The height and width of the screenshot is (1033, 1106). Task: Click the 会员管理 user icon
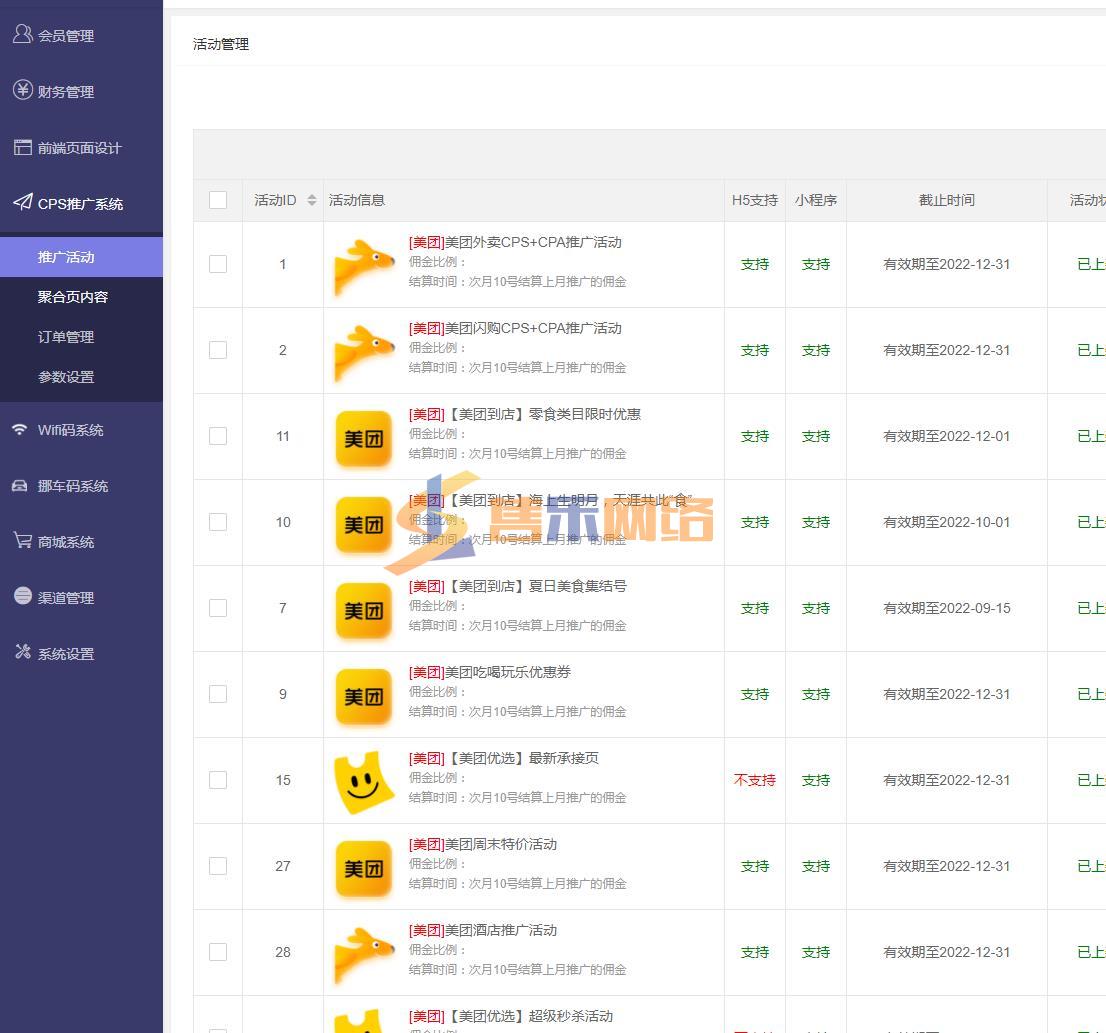point(23,34)
